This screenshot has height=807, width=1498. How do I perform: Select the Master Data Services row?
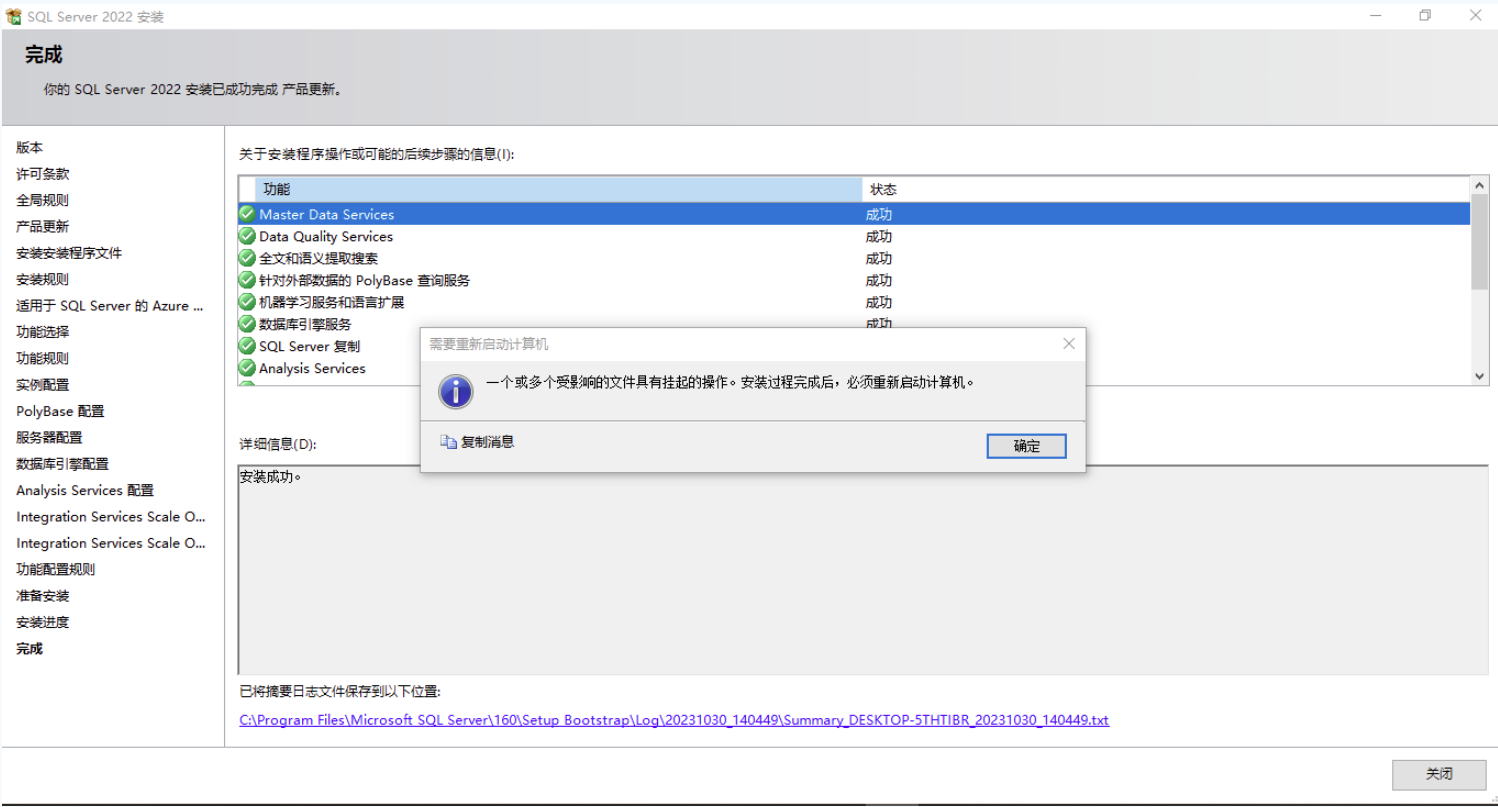point(854,214)
